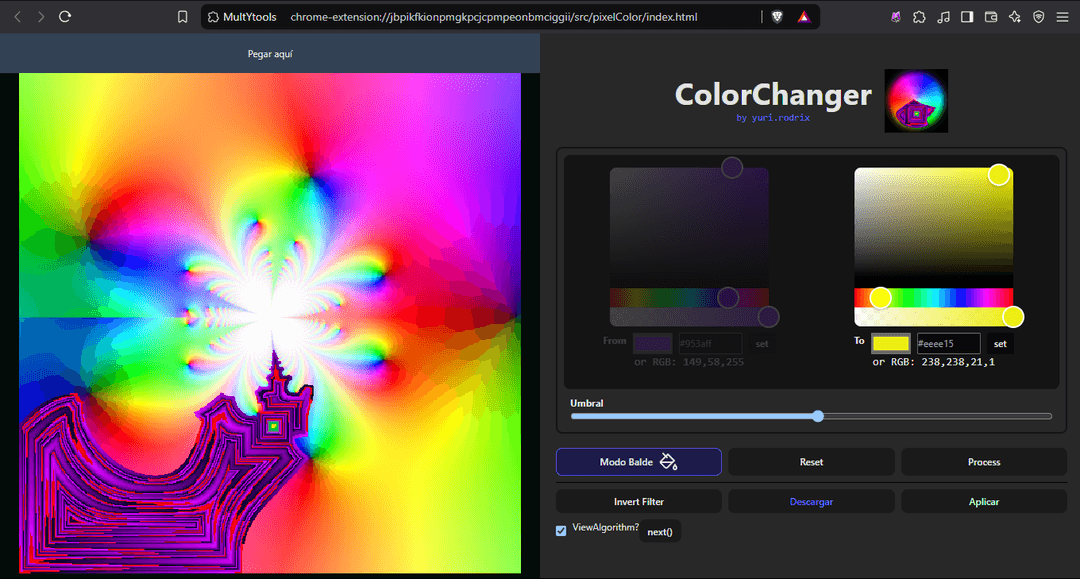Open the music note playlist icon

click(x=943, y=17)
